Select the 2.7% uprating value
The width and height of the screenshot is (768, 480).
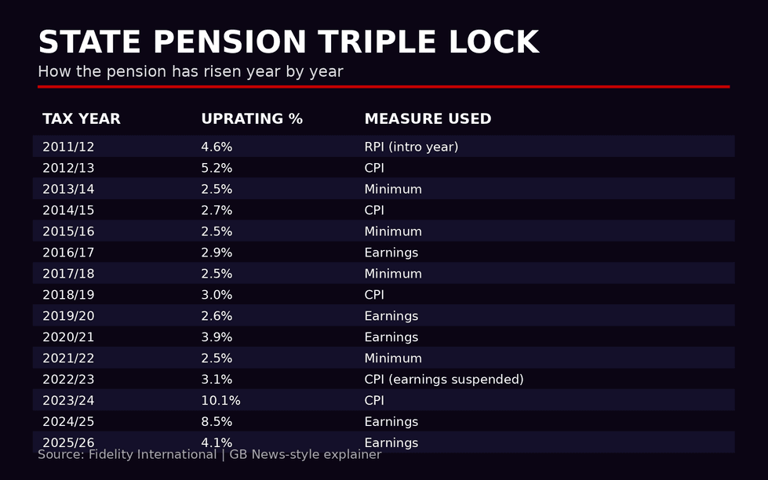click(x=216, y=210)
